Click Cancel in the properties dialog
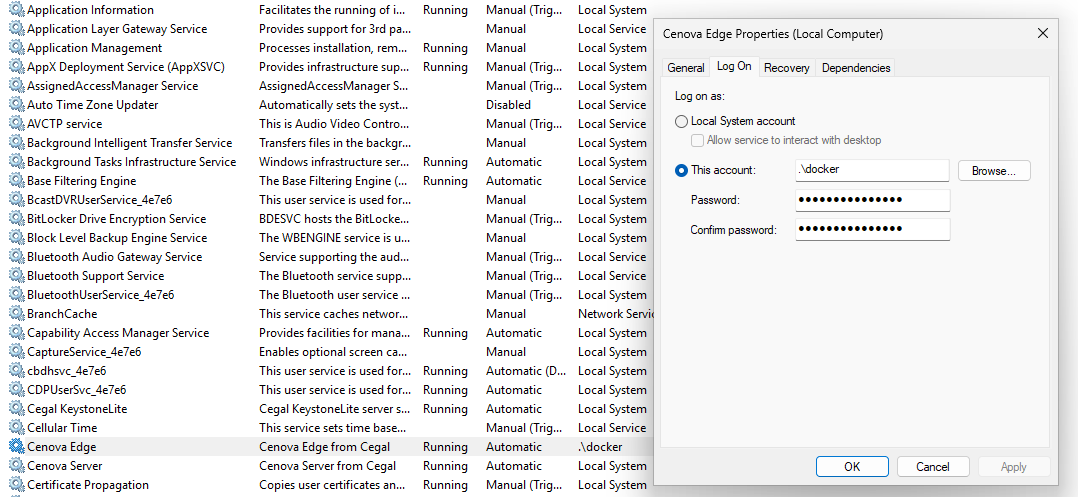This screenshot has width=1078, height=497. tap(933, 467)
